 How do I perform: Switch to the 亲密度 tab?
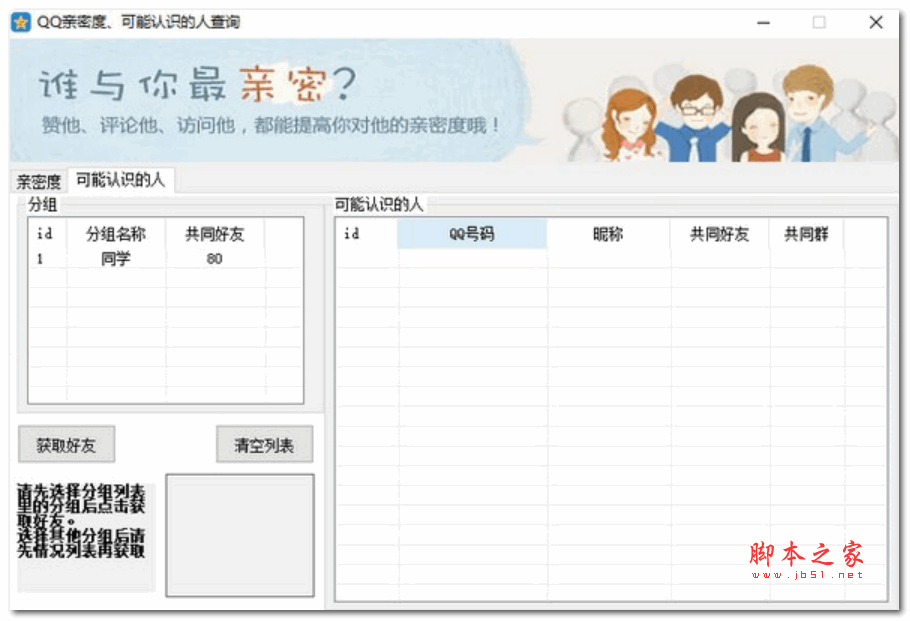[x=36, y=181]
